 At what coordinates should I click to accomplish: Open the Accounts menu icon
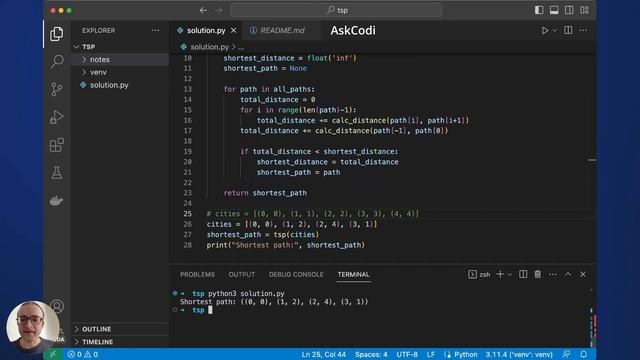coord(57,306)
